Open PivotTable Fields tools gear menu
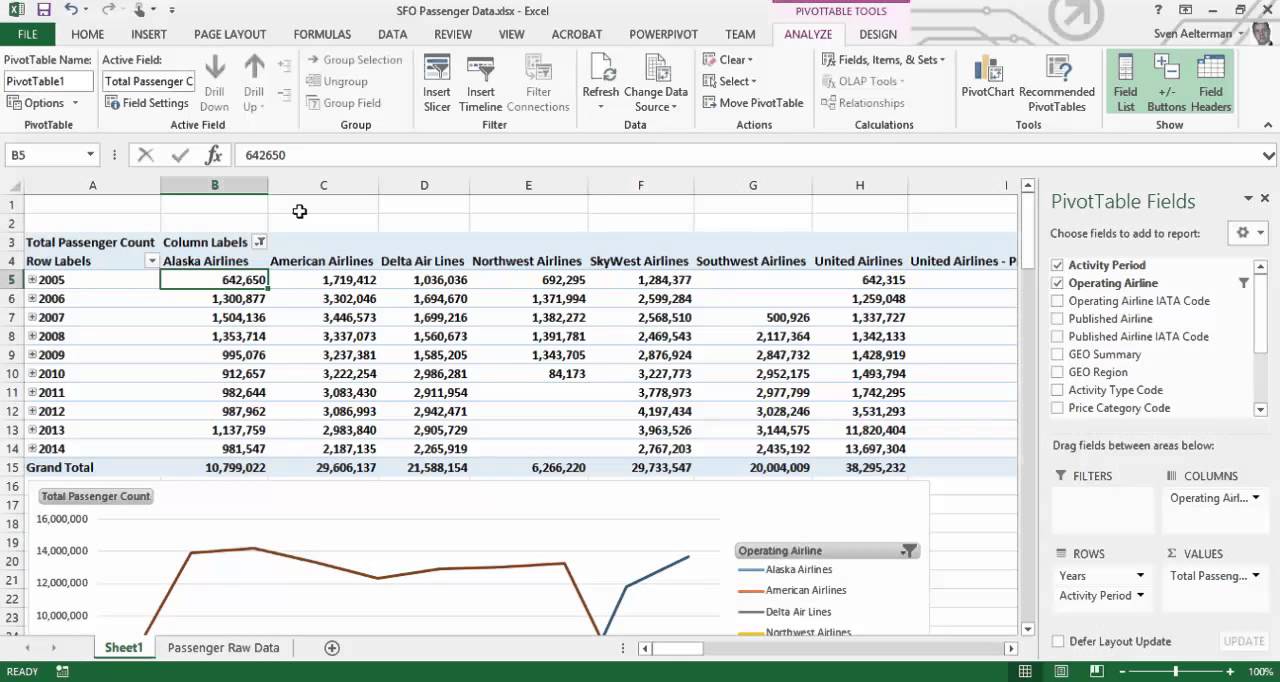 point(1249,233)
